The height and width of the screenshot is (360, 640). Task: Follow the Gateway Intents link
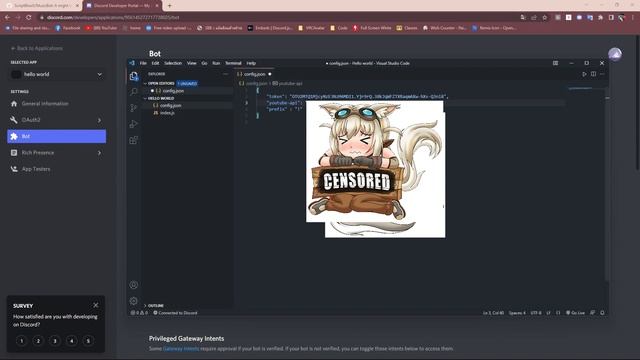point(181,349)
